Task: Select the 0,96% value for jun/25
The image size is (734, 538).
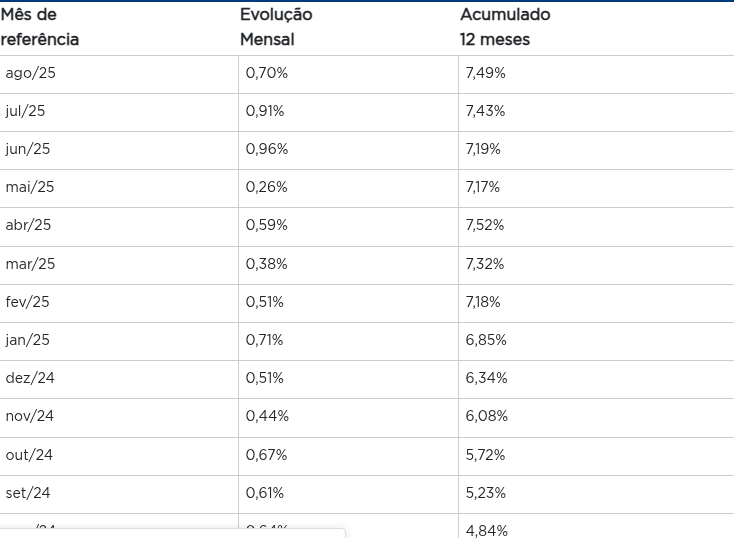Action: tap(267, 149)
